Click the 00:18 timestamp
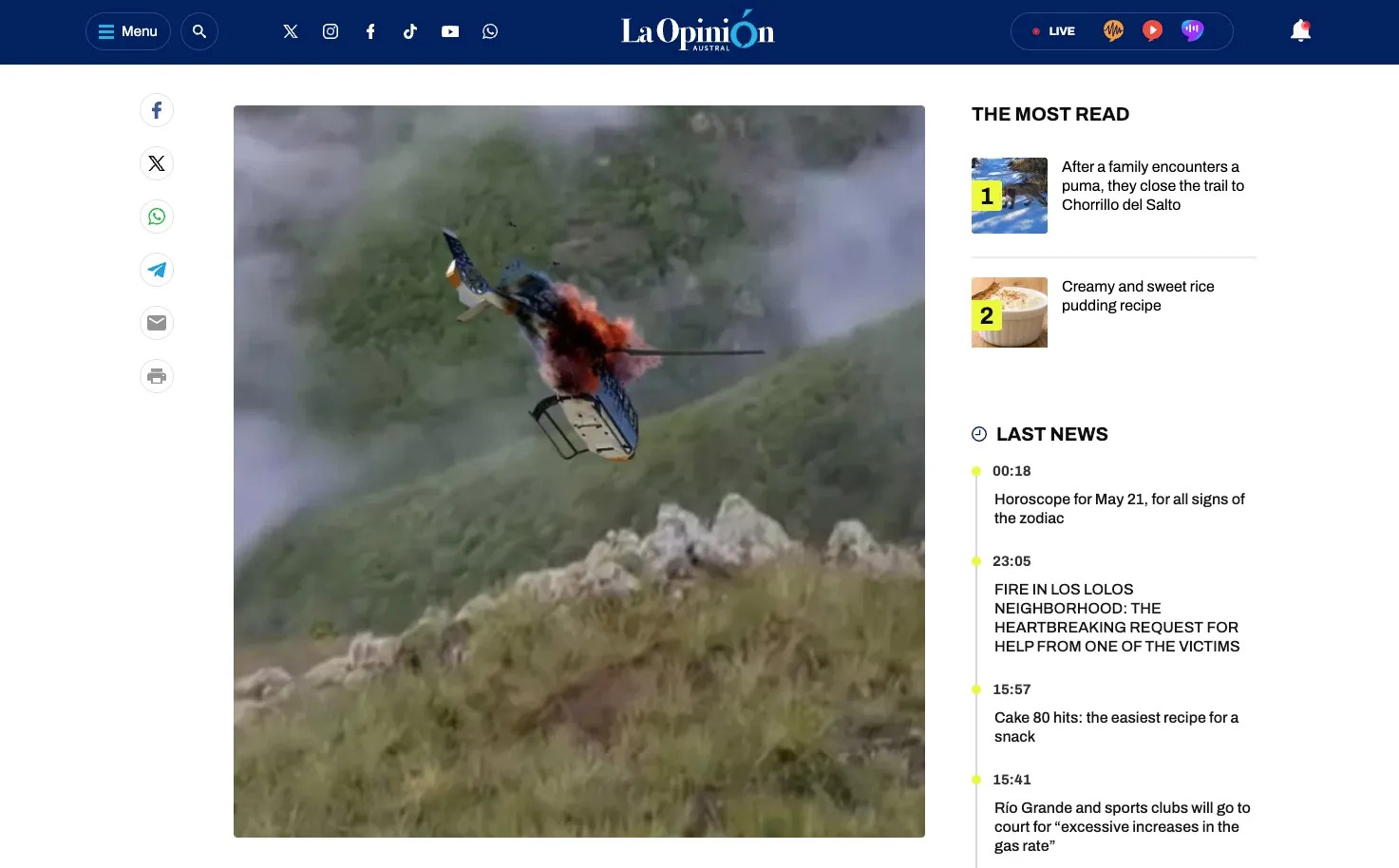This screenshot has height=868, width=1399. [x=1011, y=471]
